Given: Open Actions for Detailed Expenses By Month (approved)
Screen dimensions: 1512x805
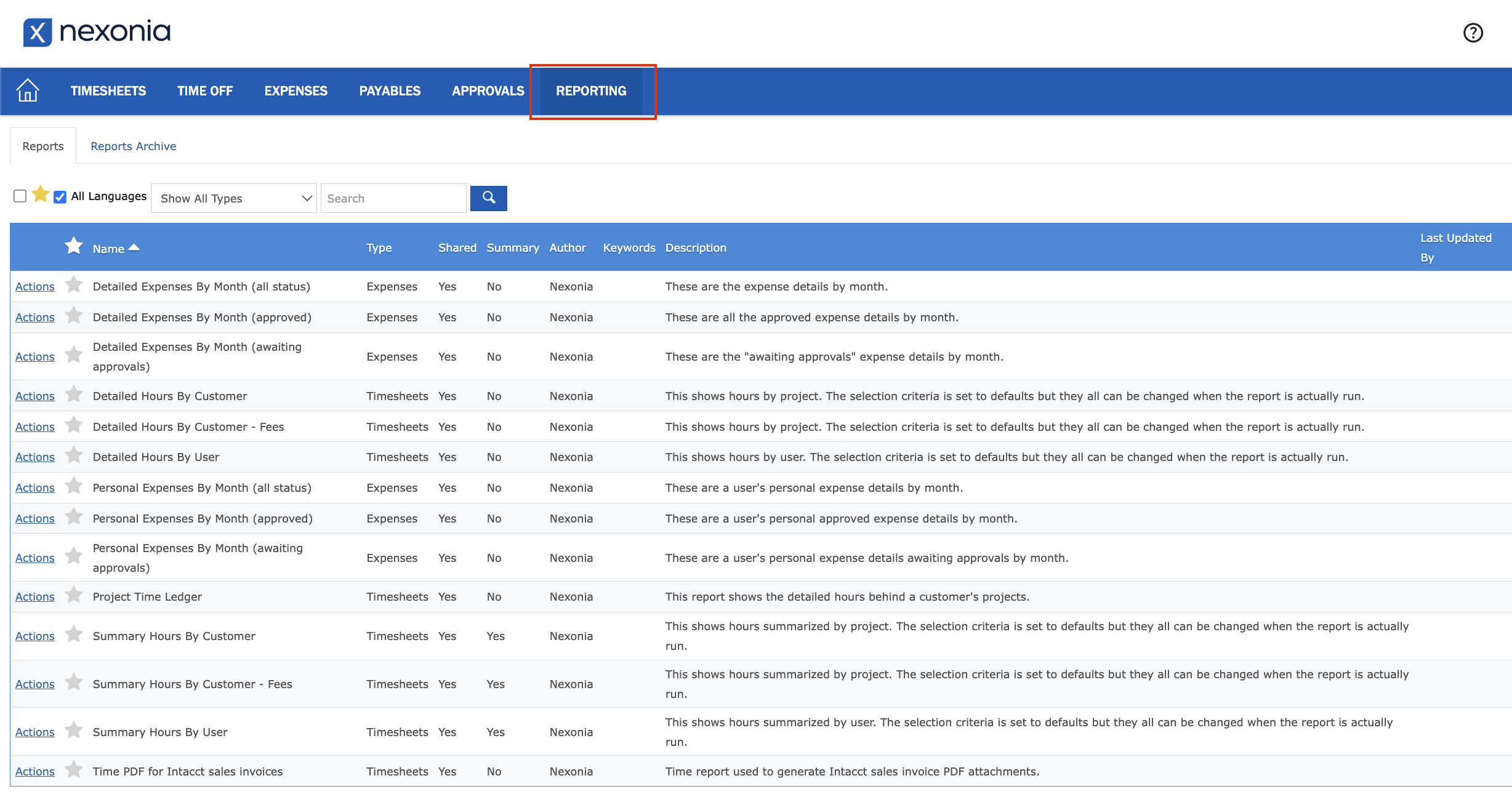Looking at the screenshot, I should 35,318.
